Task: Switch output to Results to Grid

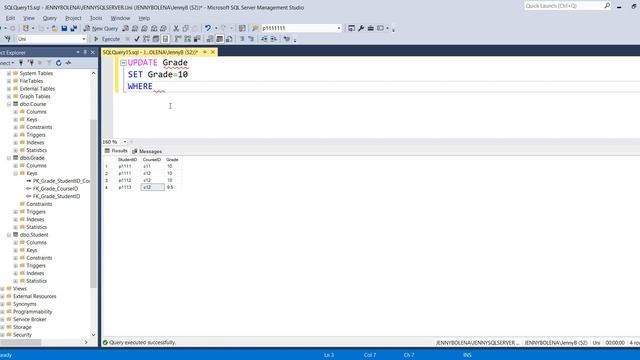Action: pyautogui.click(x=220, y=39)
